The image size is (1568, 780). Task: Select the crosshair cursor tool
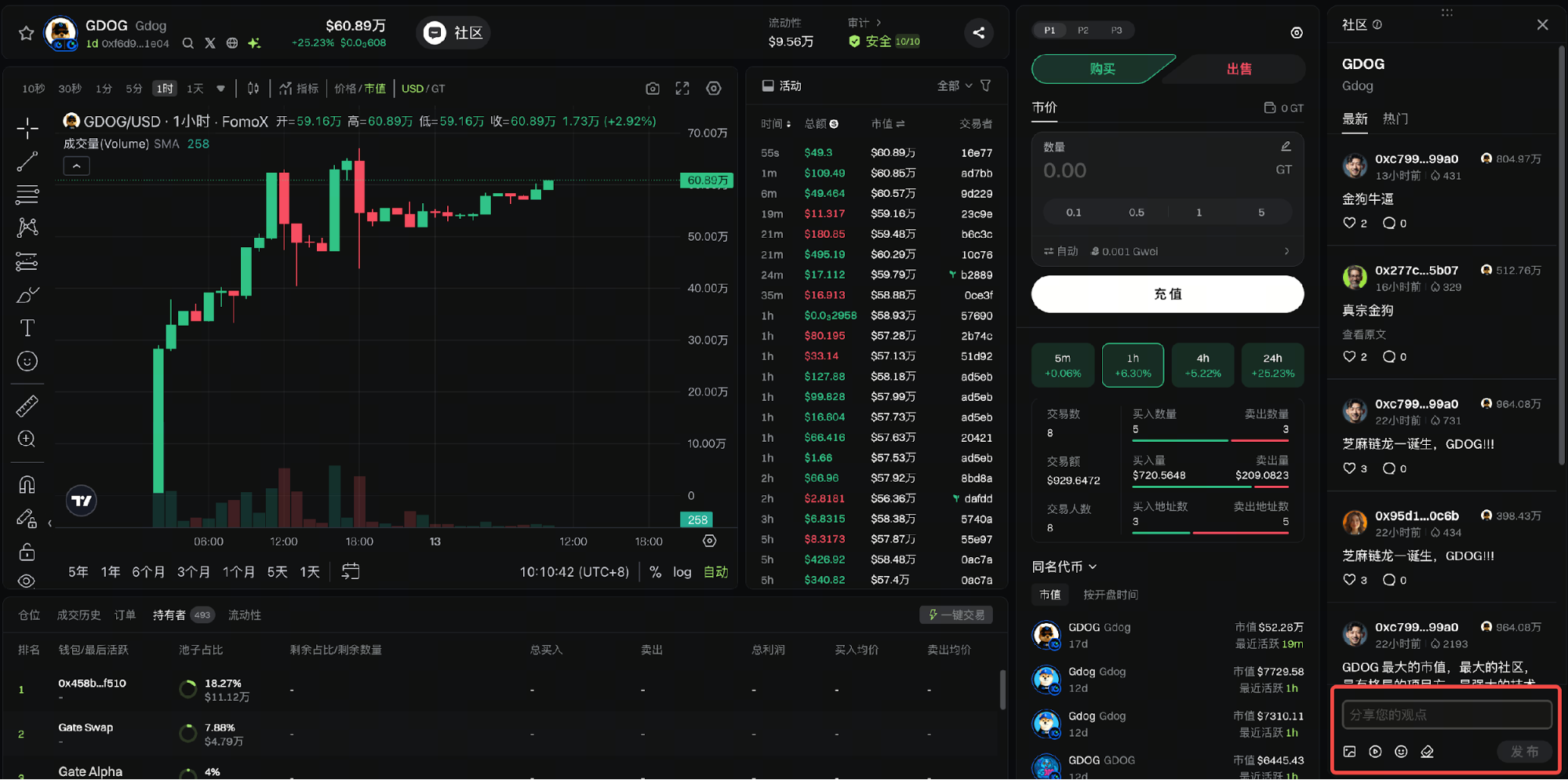coord(27,129)
